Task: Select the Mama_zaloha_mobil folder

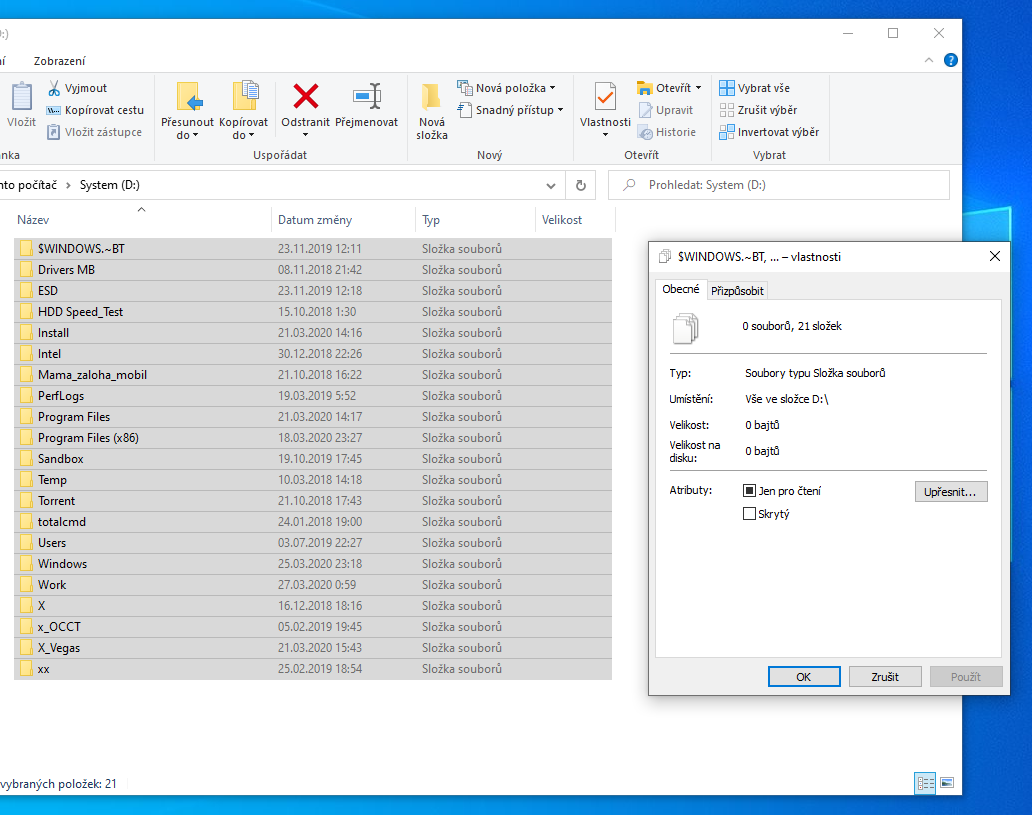Action: click(x=313, y=375)
